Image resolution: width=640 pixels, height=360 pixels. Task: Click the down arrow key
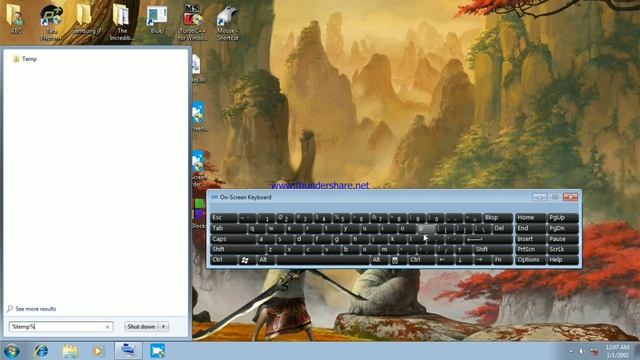[463, 260]
